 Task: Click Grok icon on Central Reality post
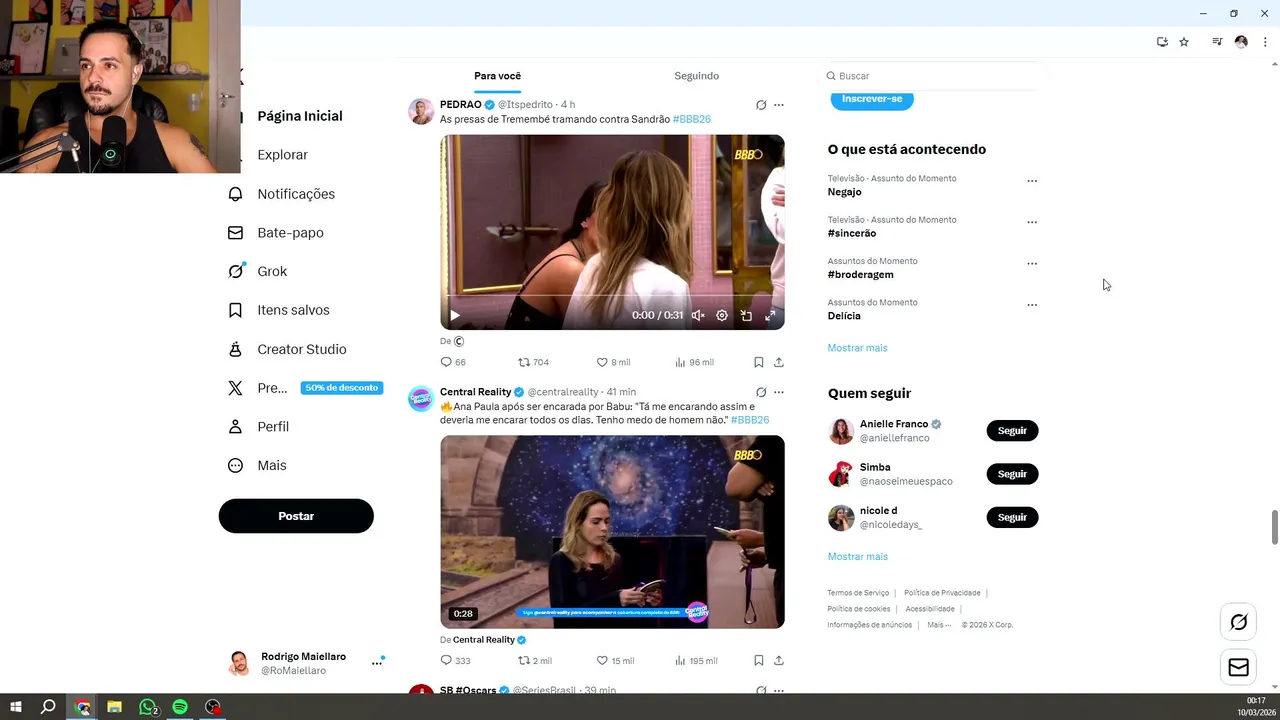coord(761,392)
